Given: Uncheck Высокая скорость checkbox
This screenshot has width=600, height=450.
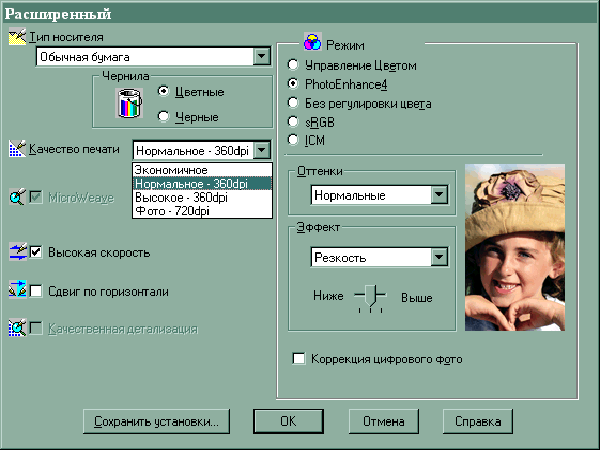Looking at the screenshot, I should pyautogui.click(x=36, y=252).
